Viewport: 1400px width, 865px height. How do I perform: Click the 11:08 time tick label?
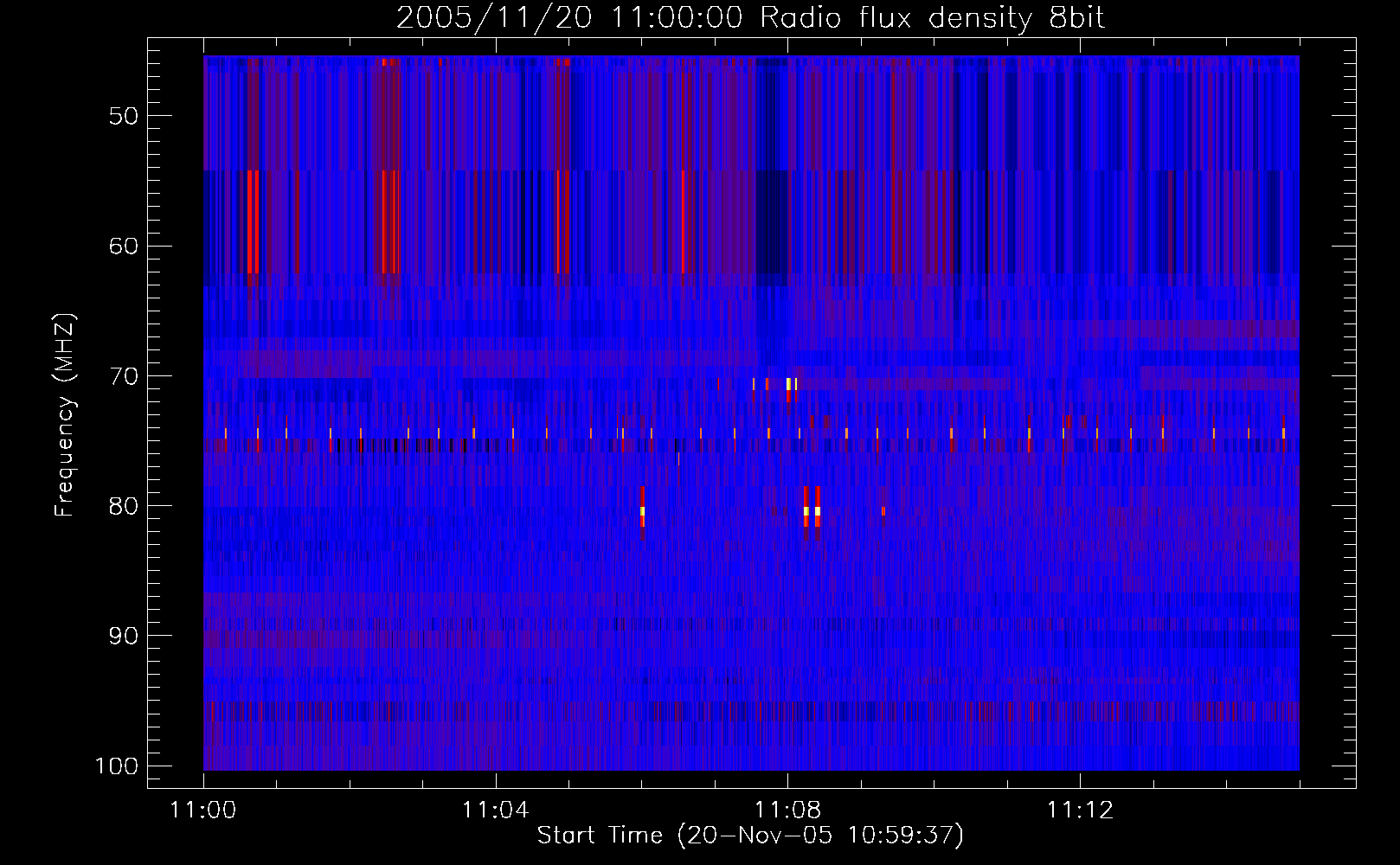[787, 811]
